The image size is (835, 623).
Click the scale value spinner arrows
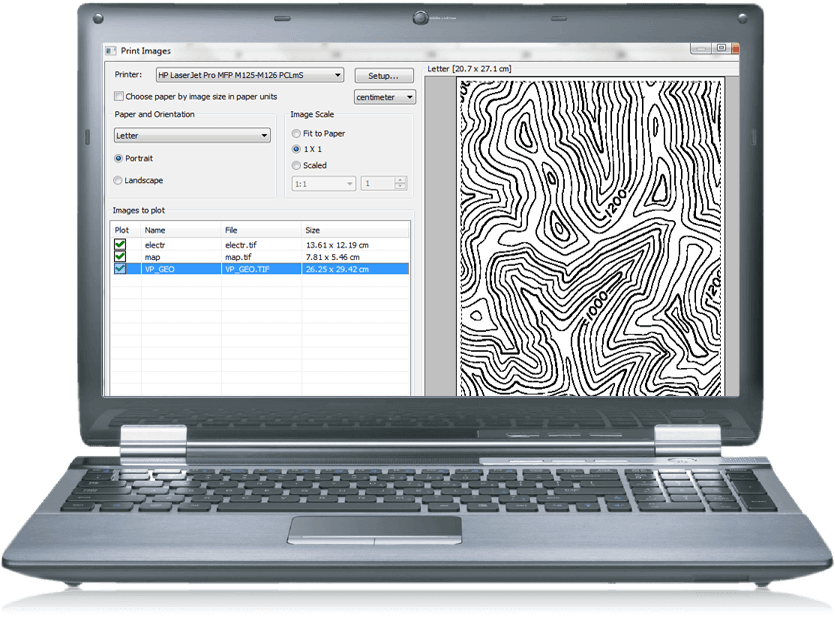401,183
